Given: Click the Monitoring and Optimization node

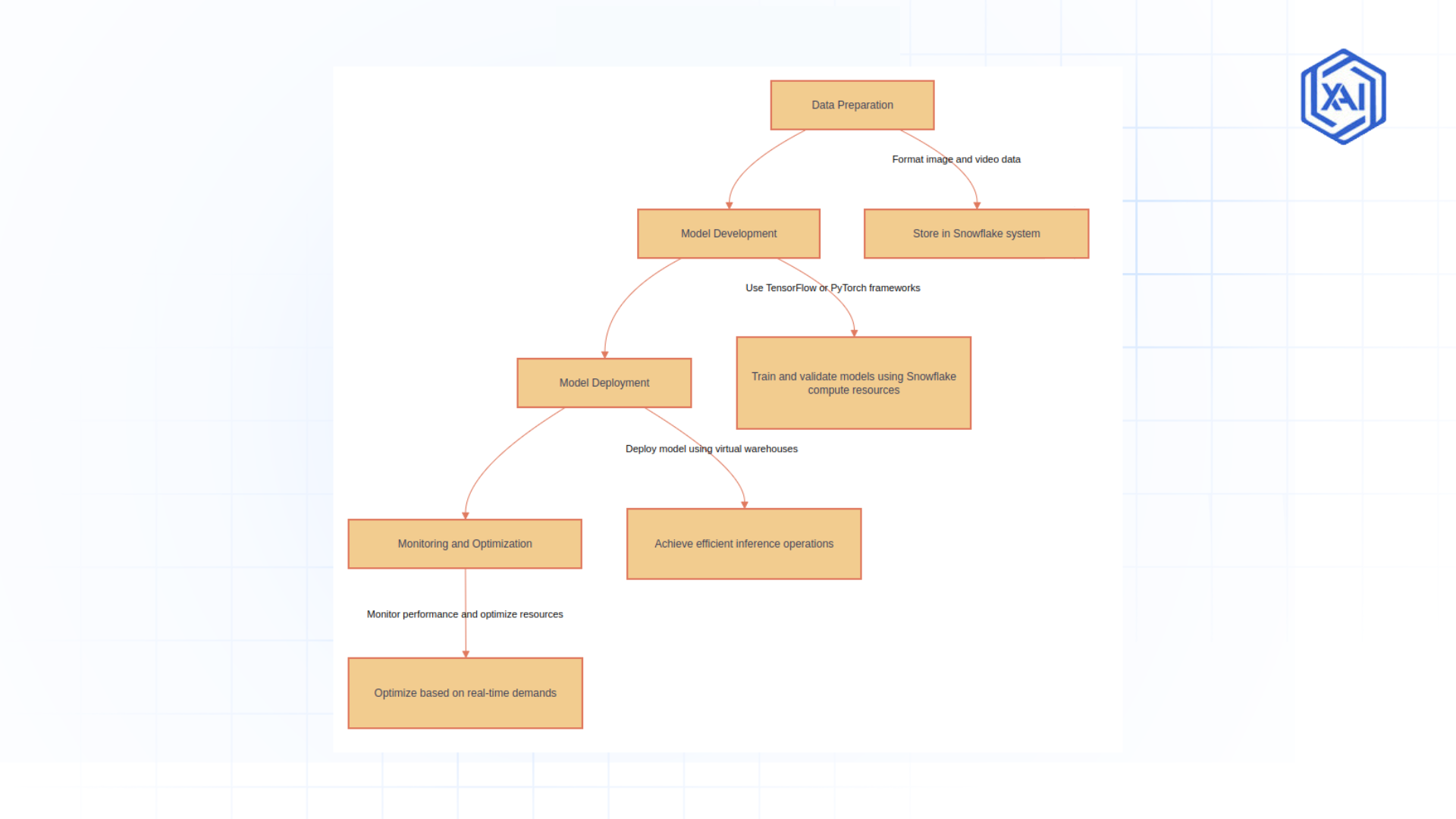Looking at the screenshot, I should point(464,543).
